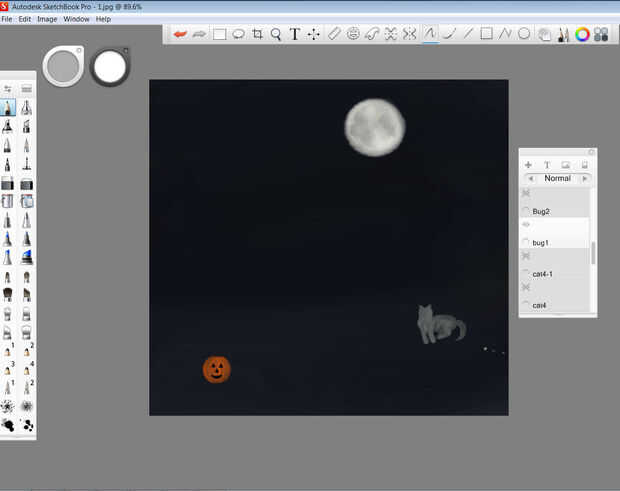
Task: Choose the Zoom magnifier tool
Action: [x=276, y=34]
